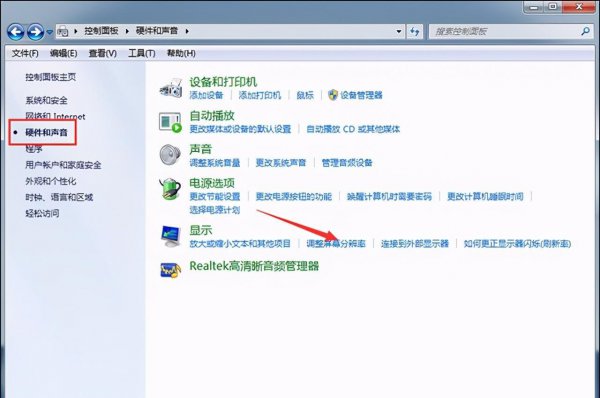Click 控制面板 breadcrumb in address bar
The height and width of the screenshot is (398, 600).
pyautogui.click(x=101, y=31)
